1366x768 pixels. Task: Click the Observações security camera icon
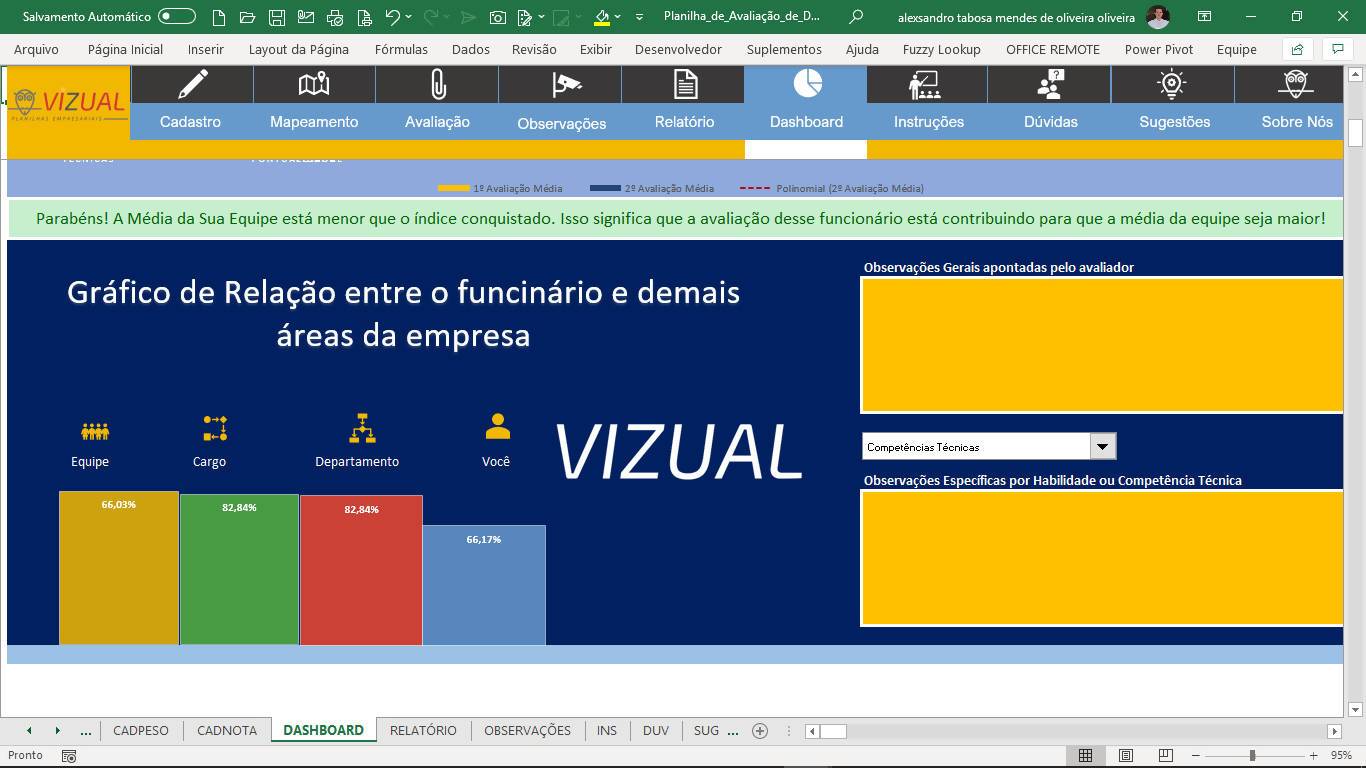coord(566,84)
